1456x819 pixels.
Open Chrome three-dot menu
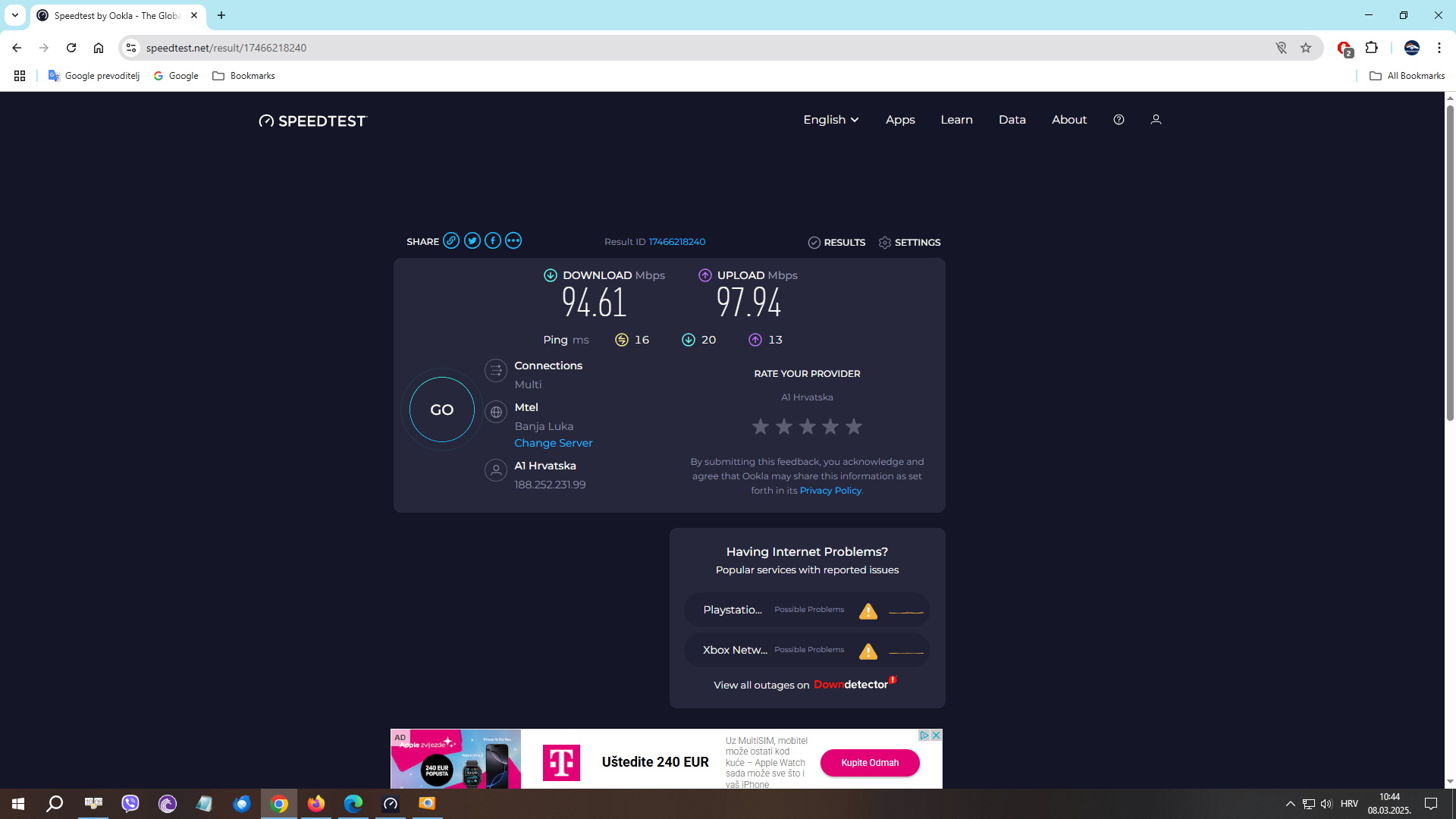[1439, 48]
